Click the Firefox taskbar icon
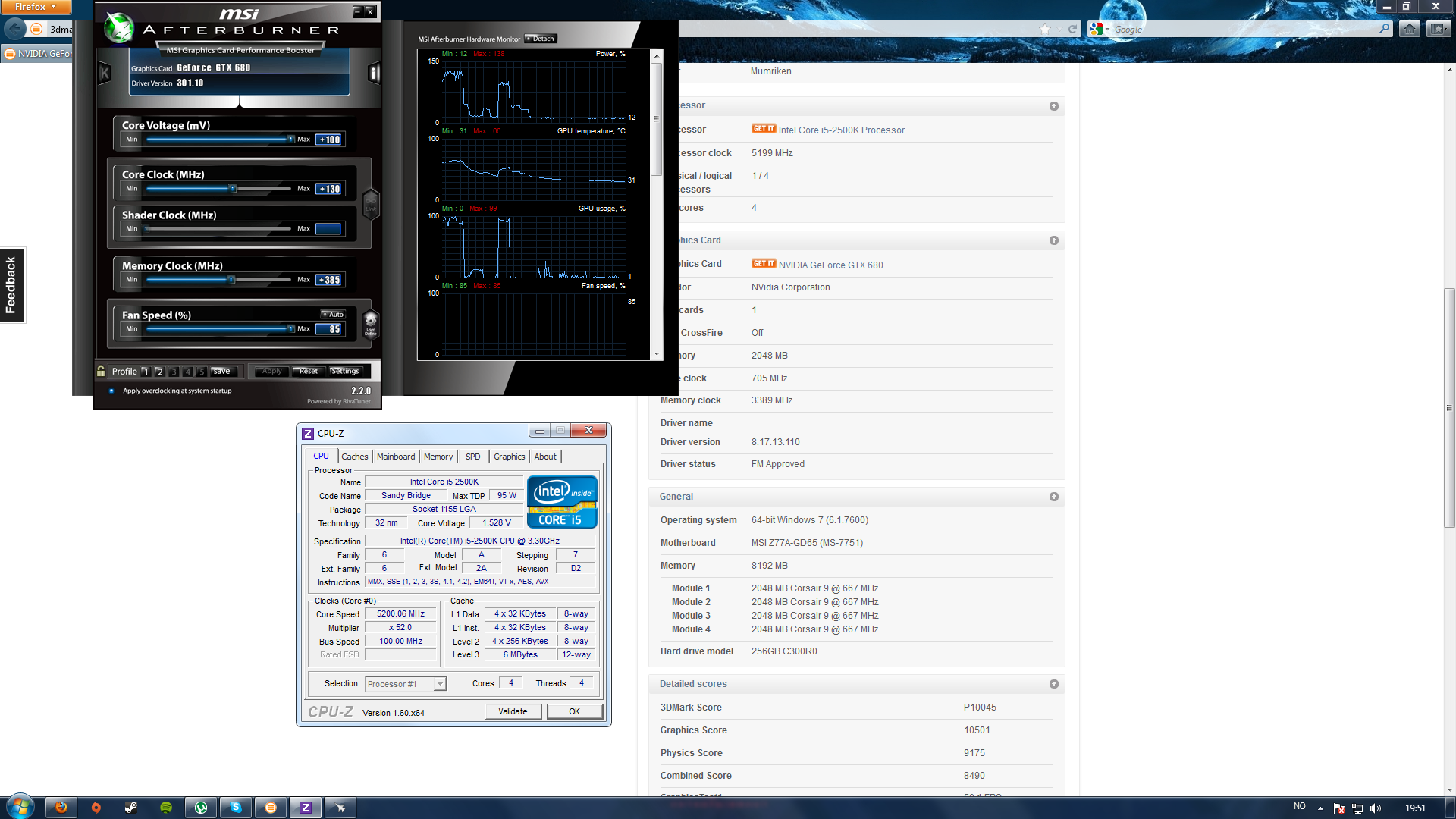This screenshot has width=1456, height=819. pyautogui.click(x=61, y=808)
